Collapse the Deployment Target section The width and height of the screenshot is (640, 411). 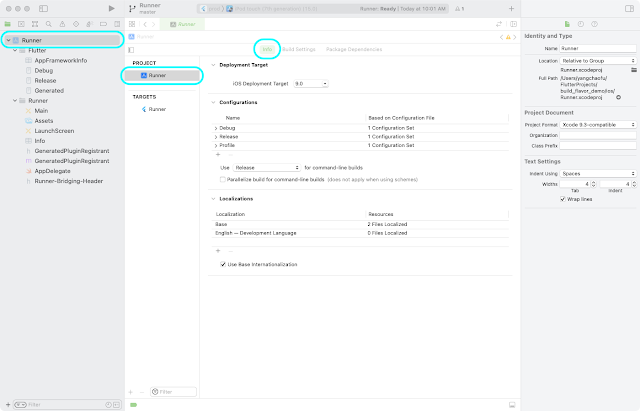213,65
